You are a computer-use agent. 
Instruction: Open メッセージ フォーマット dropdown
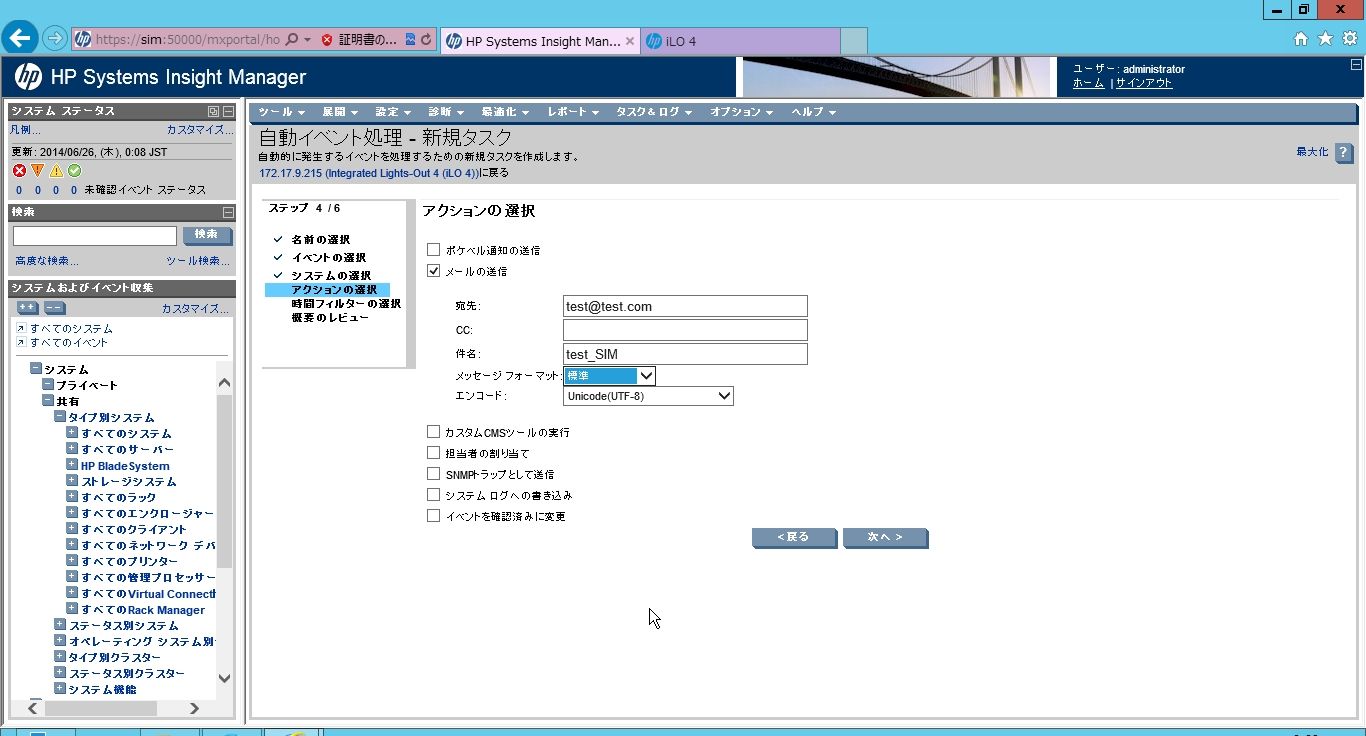[609, 376]
